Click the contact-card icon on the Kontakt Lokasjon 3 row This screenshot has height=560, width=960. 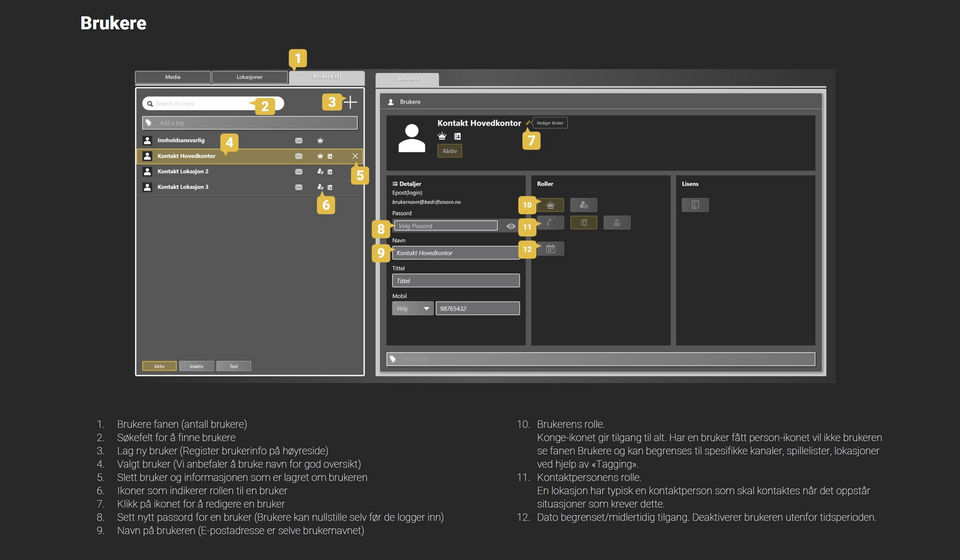330,187
